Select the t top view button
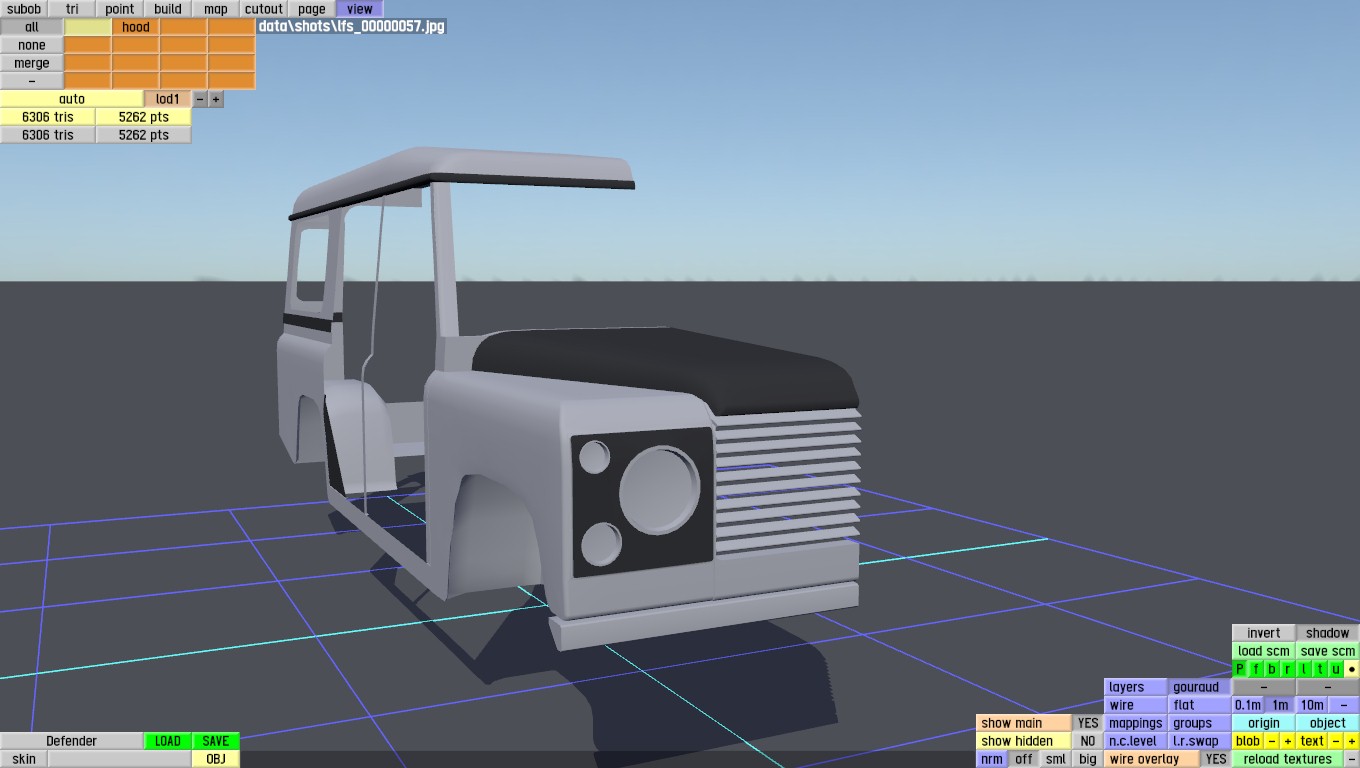Image resolution: width=1360 pixels, height=768 pixels. pyautogui.click(x=1320, y=669)
